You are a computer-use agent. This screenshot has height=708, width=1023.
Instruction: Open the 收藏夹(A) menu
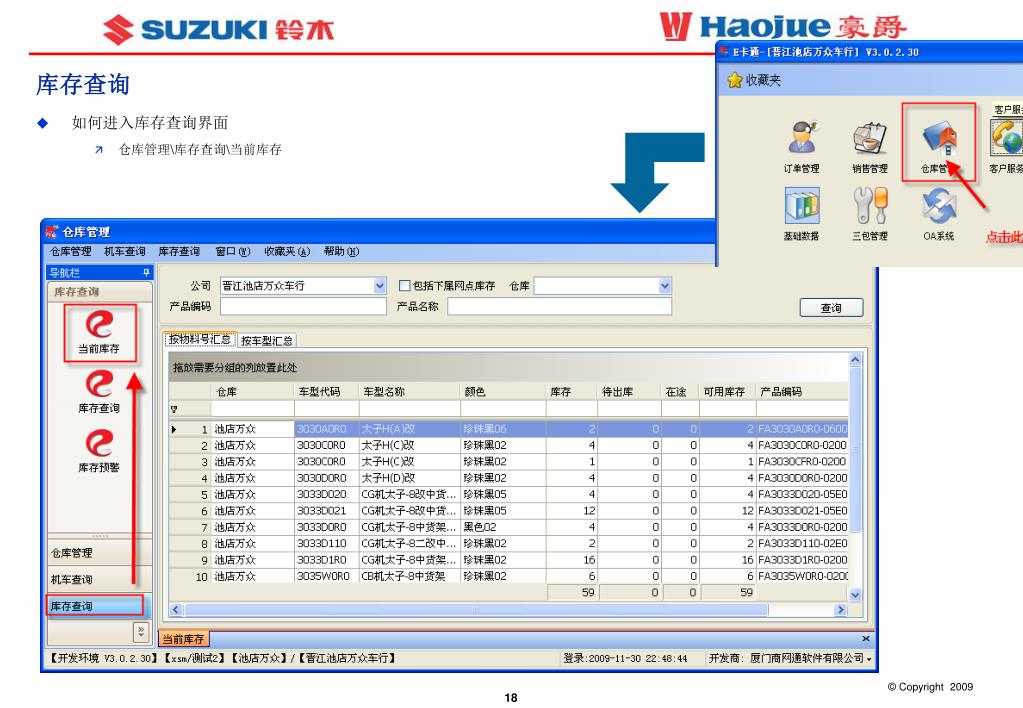tap(287, 251)
